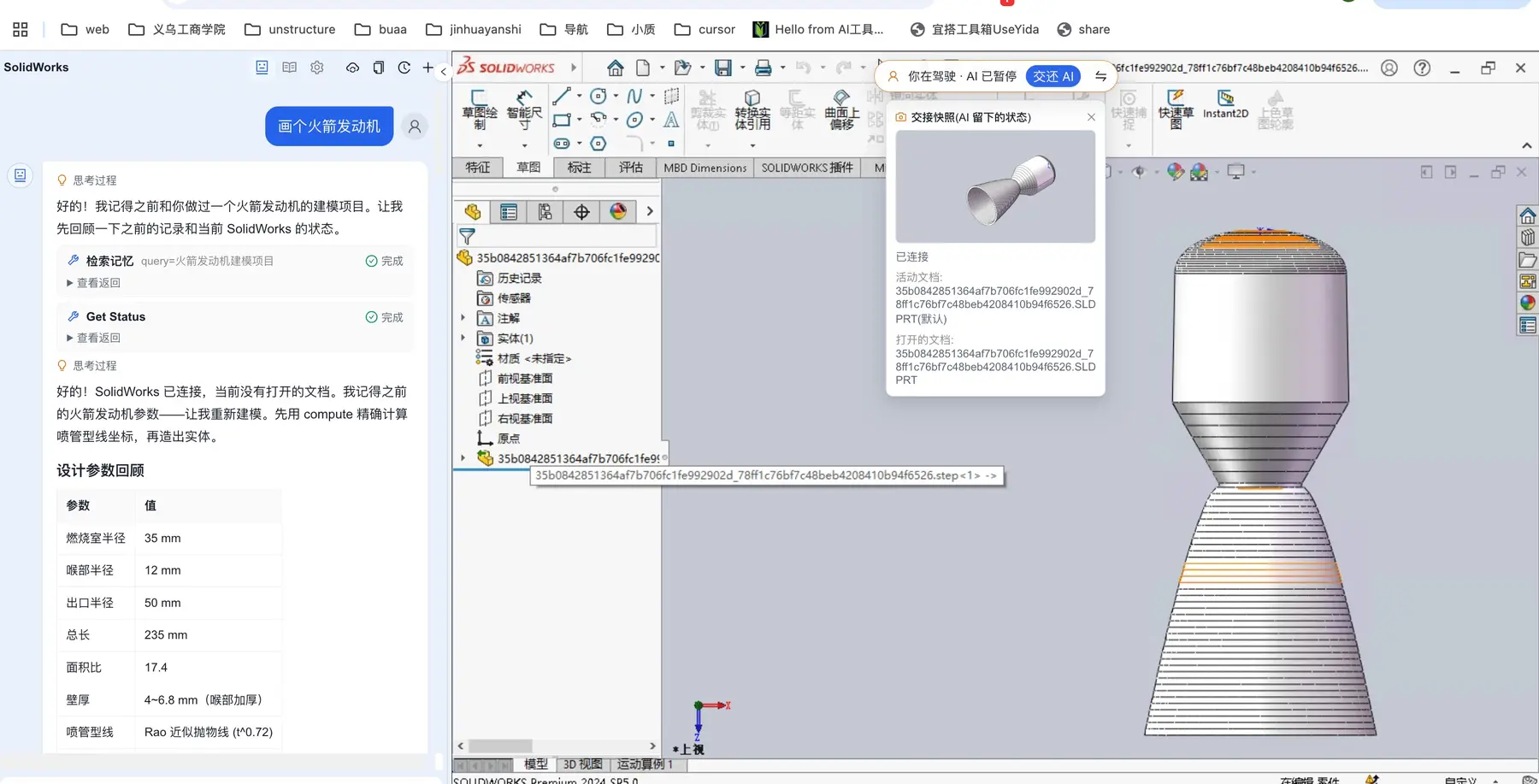Open the View Settings monitor icon
Screen dimensions: 1539x784
point(1235,172)
